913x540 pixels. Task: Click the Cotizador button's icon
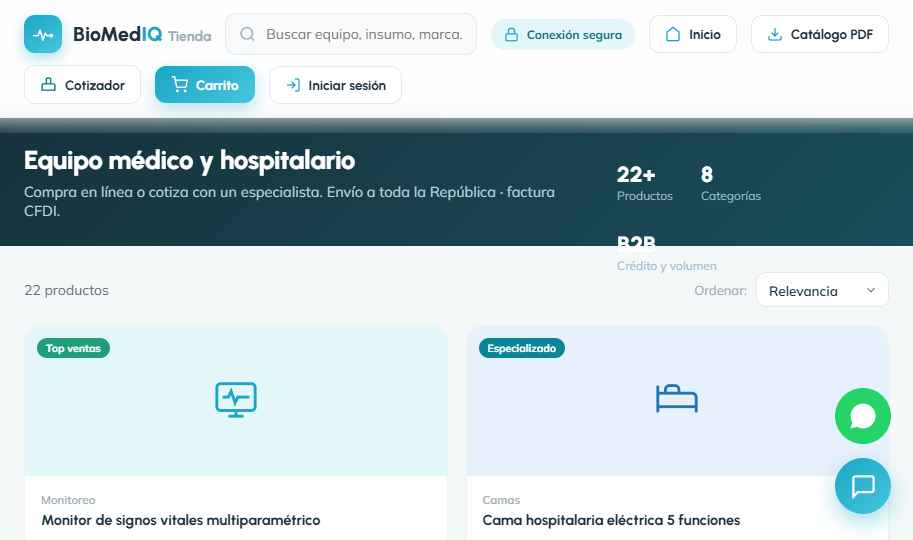click(x=48, y=84)
